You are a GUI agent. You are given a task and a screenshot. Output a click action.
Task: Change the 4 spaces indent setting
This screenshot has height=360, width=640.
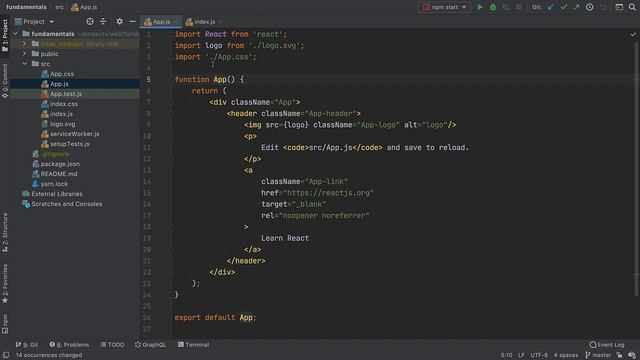pyautogui.click(x=566, y=355)
